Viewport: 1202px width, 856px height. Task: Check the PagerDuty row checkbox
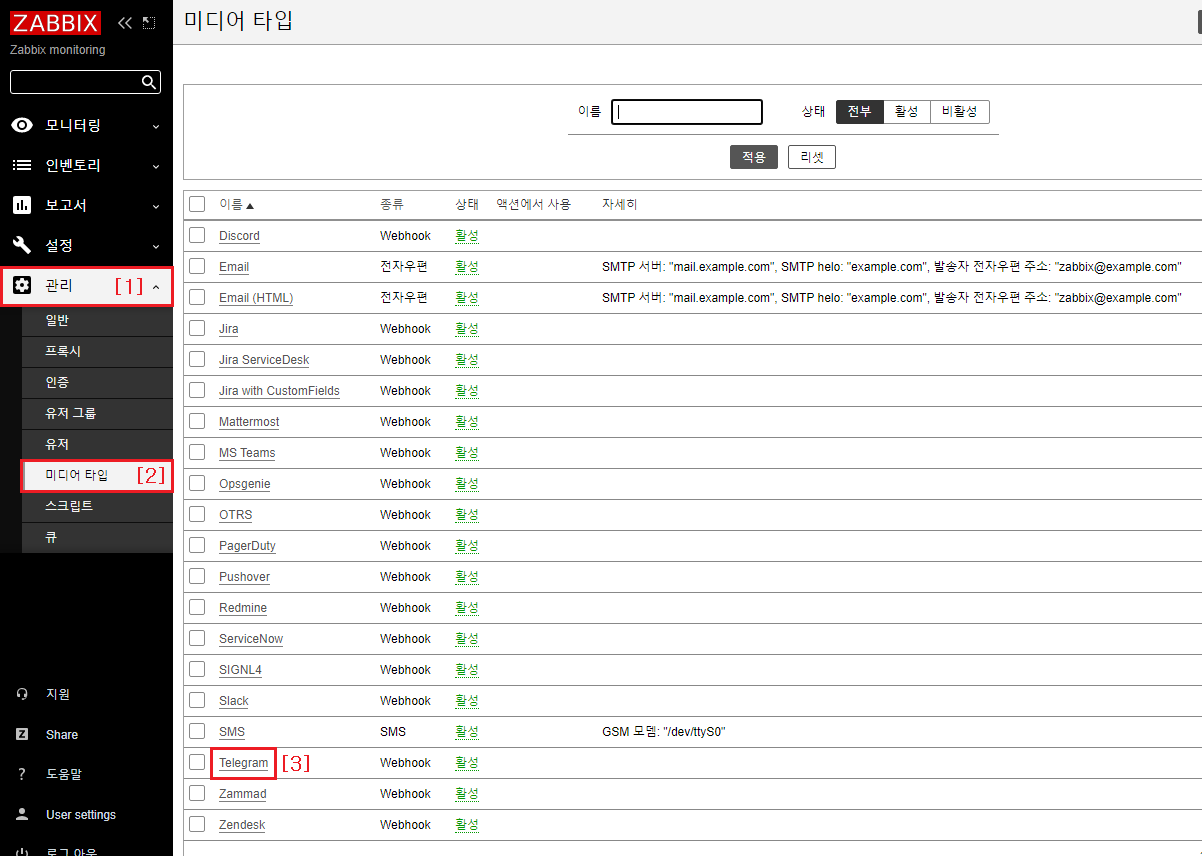(x=197, y=545)
